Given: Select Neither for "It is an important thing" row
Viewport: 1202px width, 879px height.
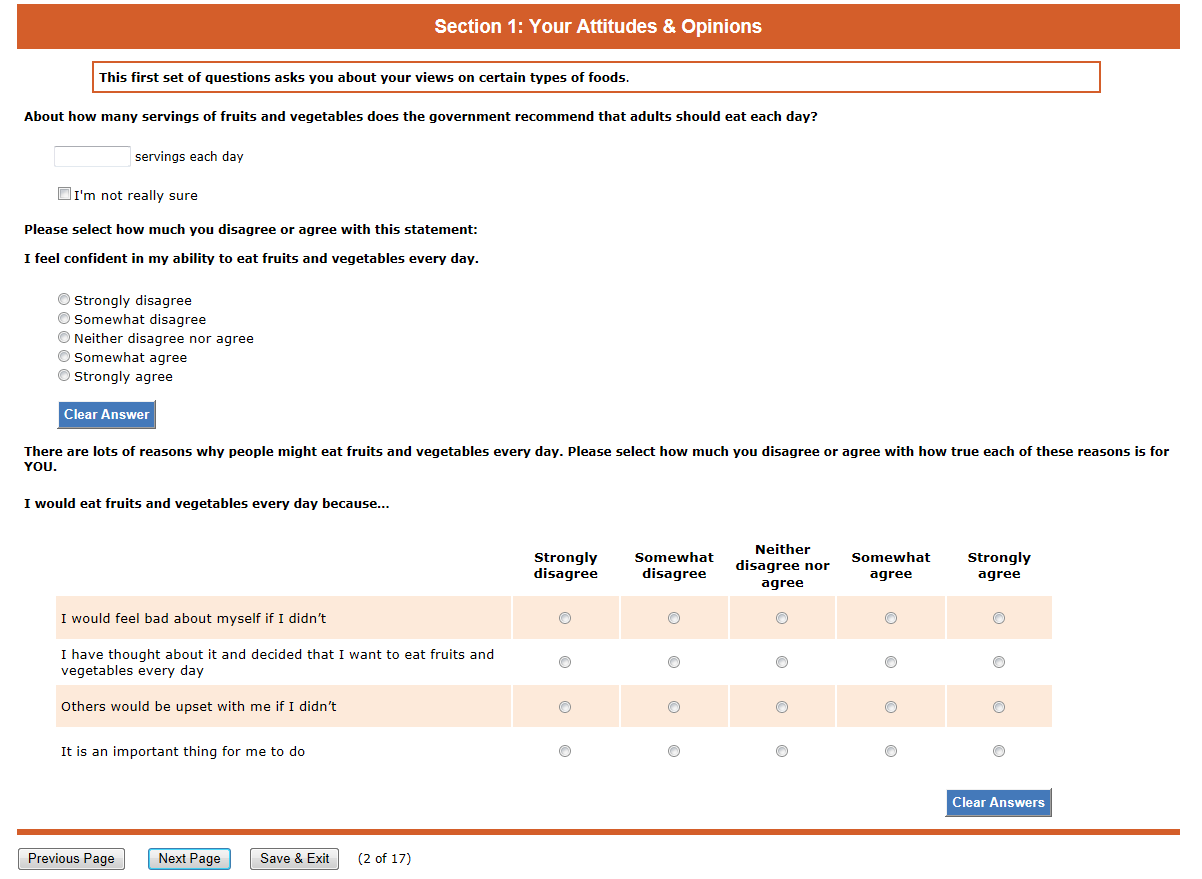Looking at the screenshot, I should [x=782, y=751].
